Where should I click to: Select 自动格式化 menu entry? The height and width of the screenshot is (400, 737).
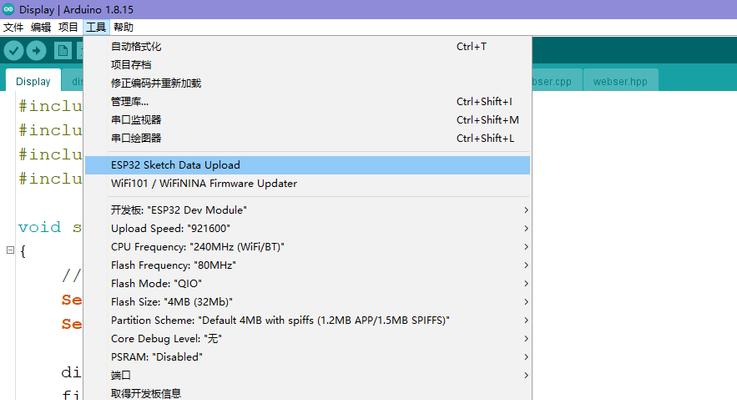pos(307,47)
